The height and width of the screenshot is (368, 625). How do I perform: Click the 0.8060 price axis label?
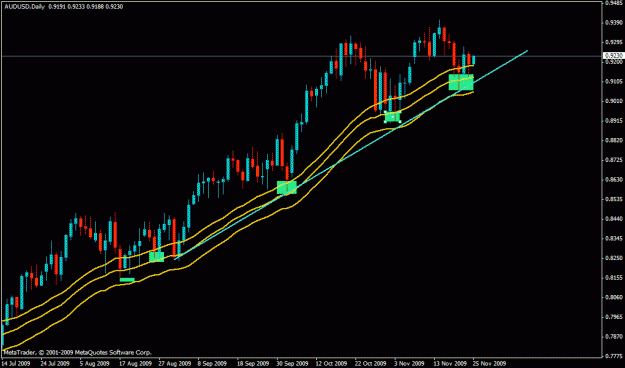pos(613,297)
